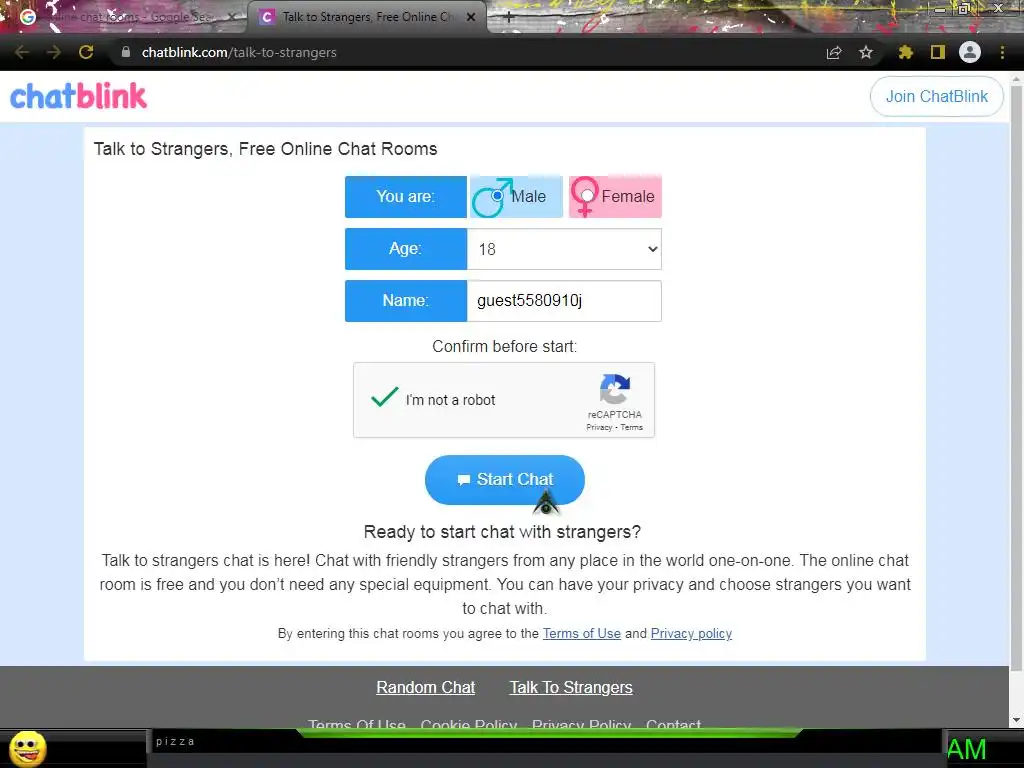
Task: Toggle the browser side panel icon
Action: point(938,52)
